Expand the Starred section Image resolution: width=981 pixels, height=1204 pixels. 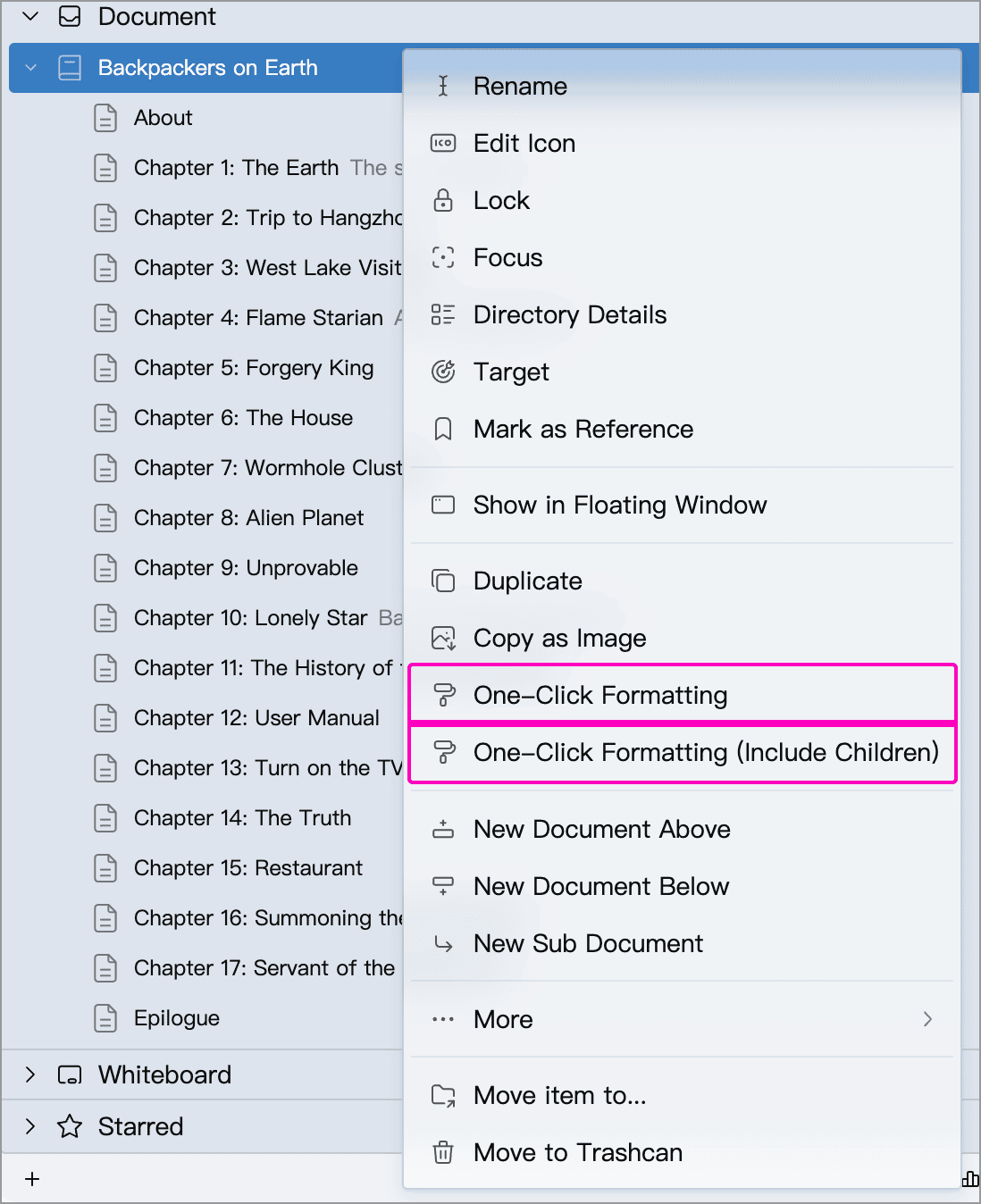tap(30, 1126)
